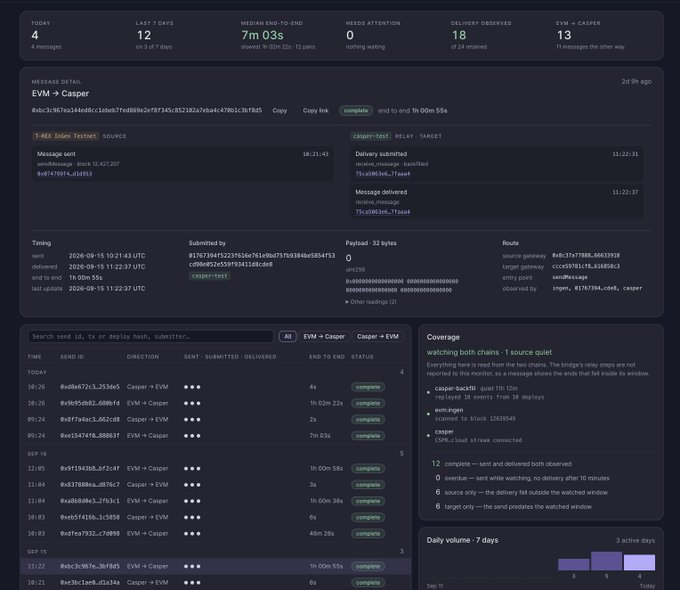Image resolution: width=680 pixels, height=590 pixels.
Task: Click the 6 target only coverage line
Action: (513, 507)
